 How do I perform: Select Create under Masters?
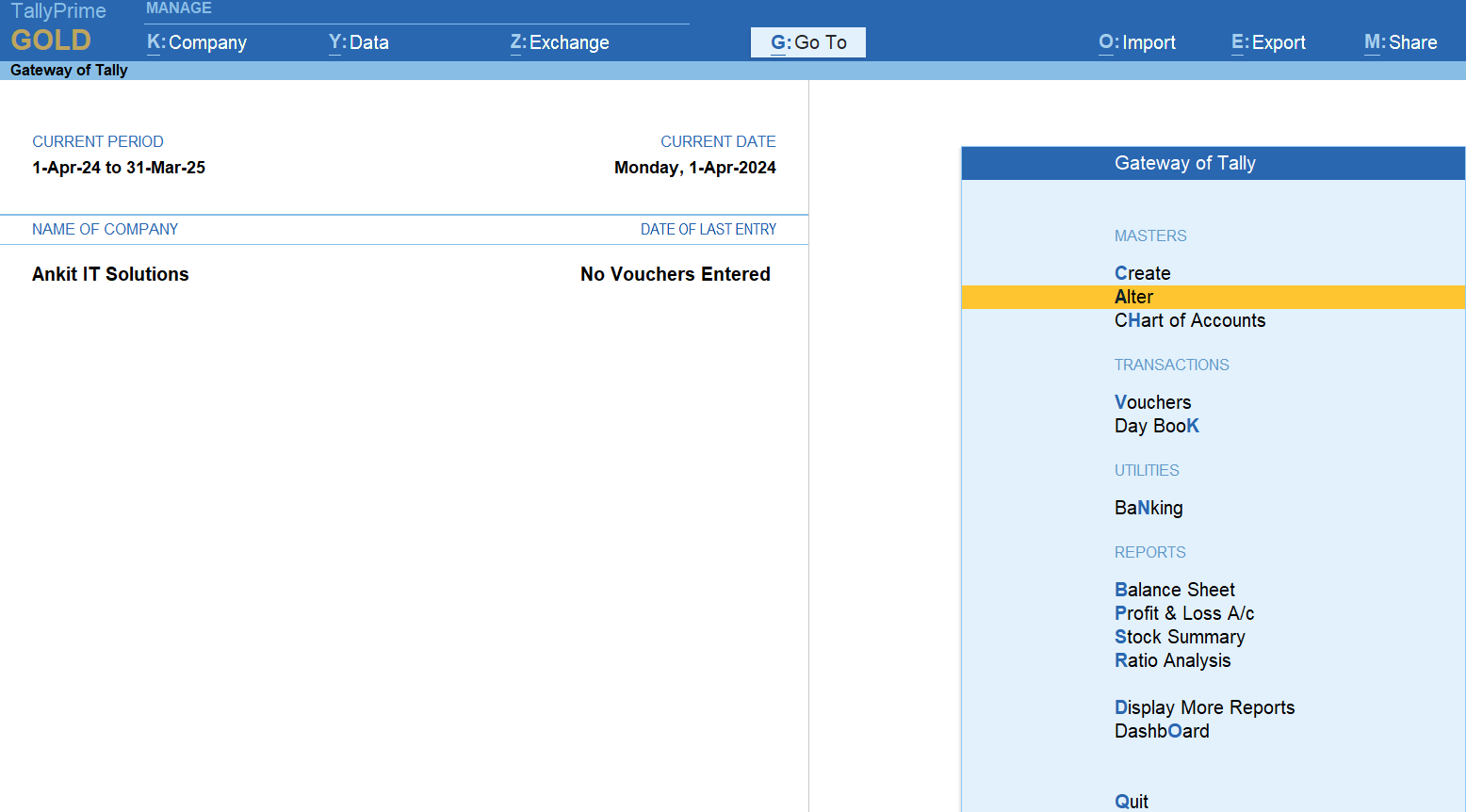coord(1142,273)
